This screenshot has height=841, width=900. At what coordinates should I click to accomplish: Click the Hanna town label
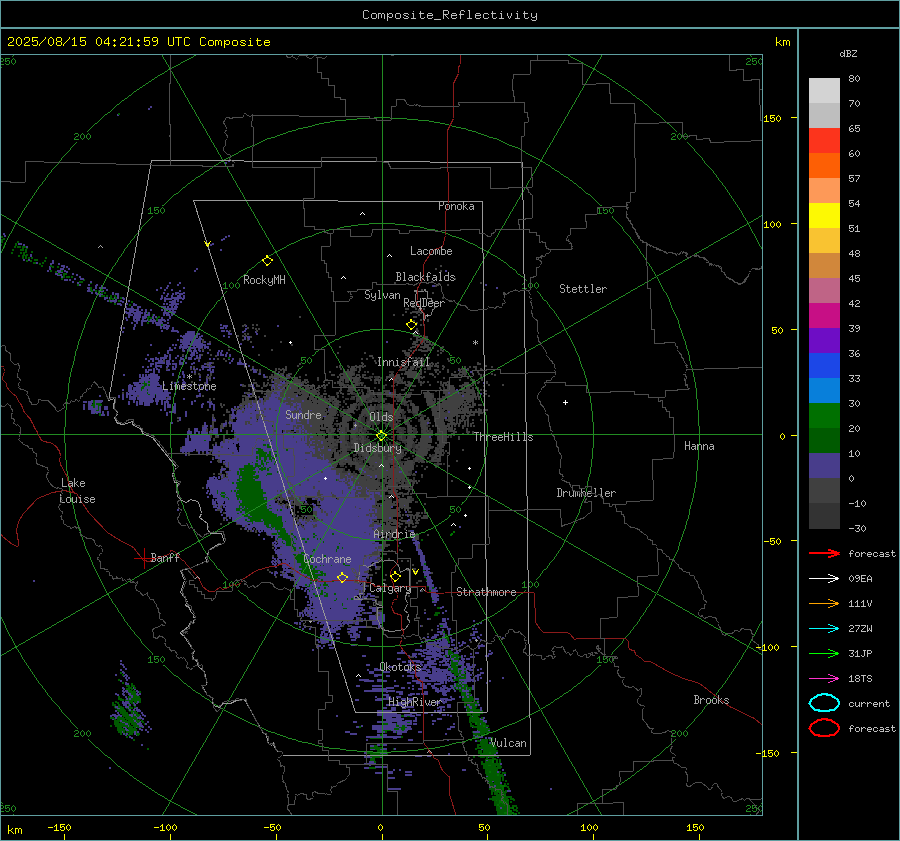tap(699, 446)
